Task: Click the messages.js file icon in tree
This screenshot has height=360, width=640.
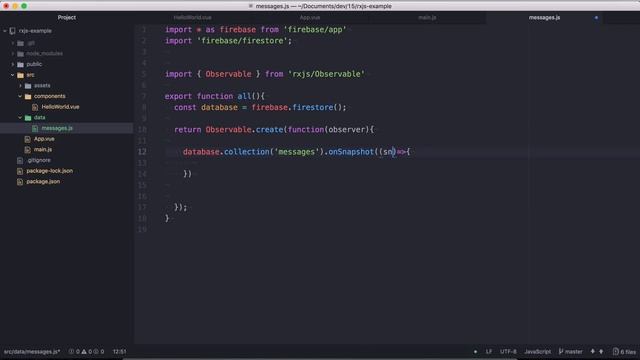Action: [35, 128]
